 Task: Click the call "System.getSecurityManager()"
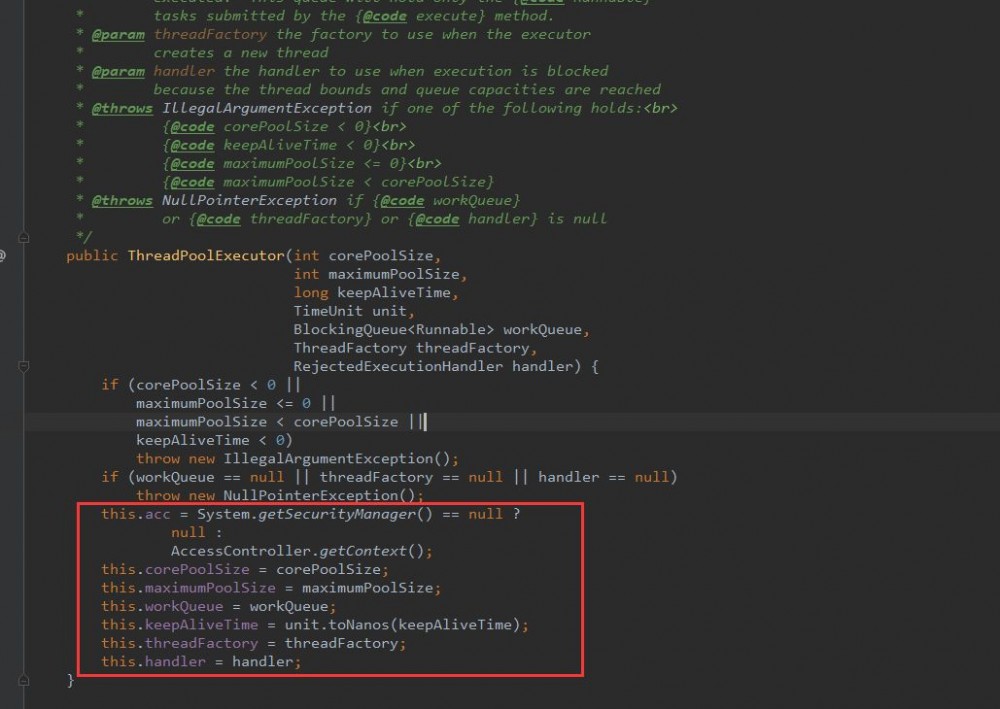click(314, 514)
